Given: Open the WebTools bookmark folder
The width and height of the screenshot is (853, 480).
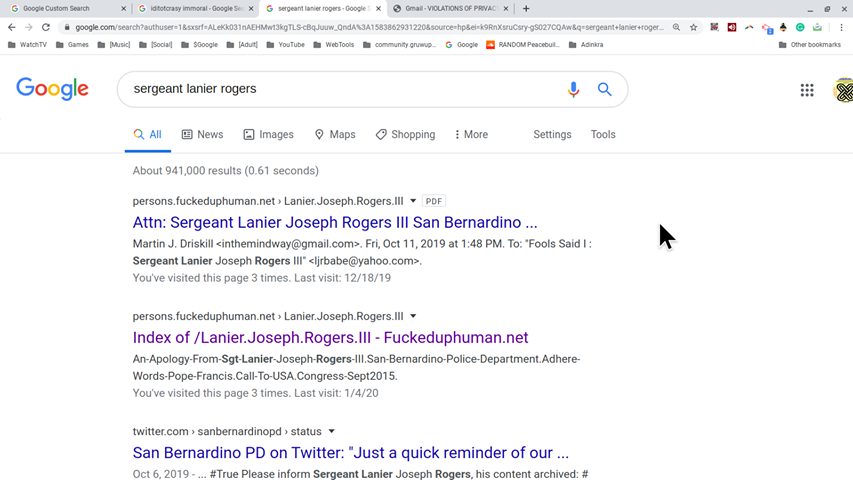Looking at the screenshot, I should coord(334,45).
